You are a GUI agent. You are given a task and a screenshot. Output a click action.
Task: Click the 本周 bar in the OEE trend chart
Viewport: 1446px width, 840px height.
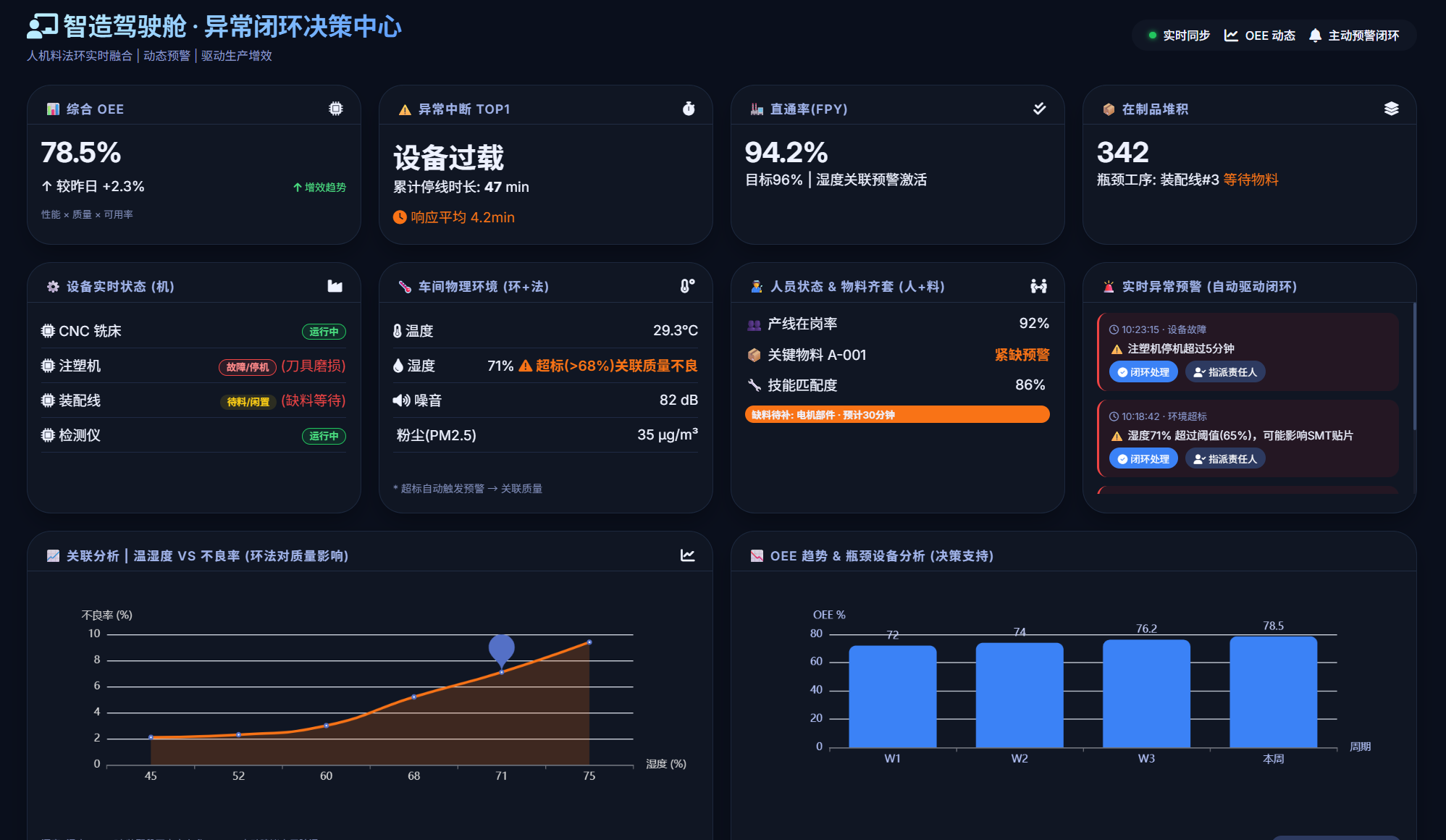click(1273, 692)
